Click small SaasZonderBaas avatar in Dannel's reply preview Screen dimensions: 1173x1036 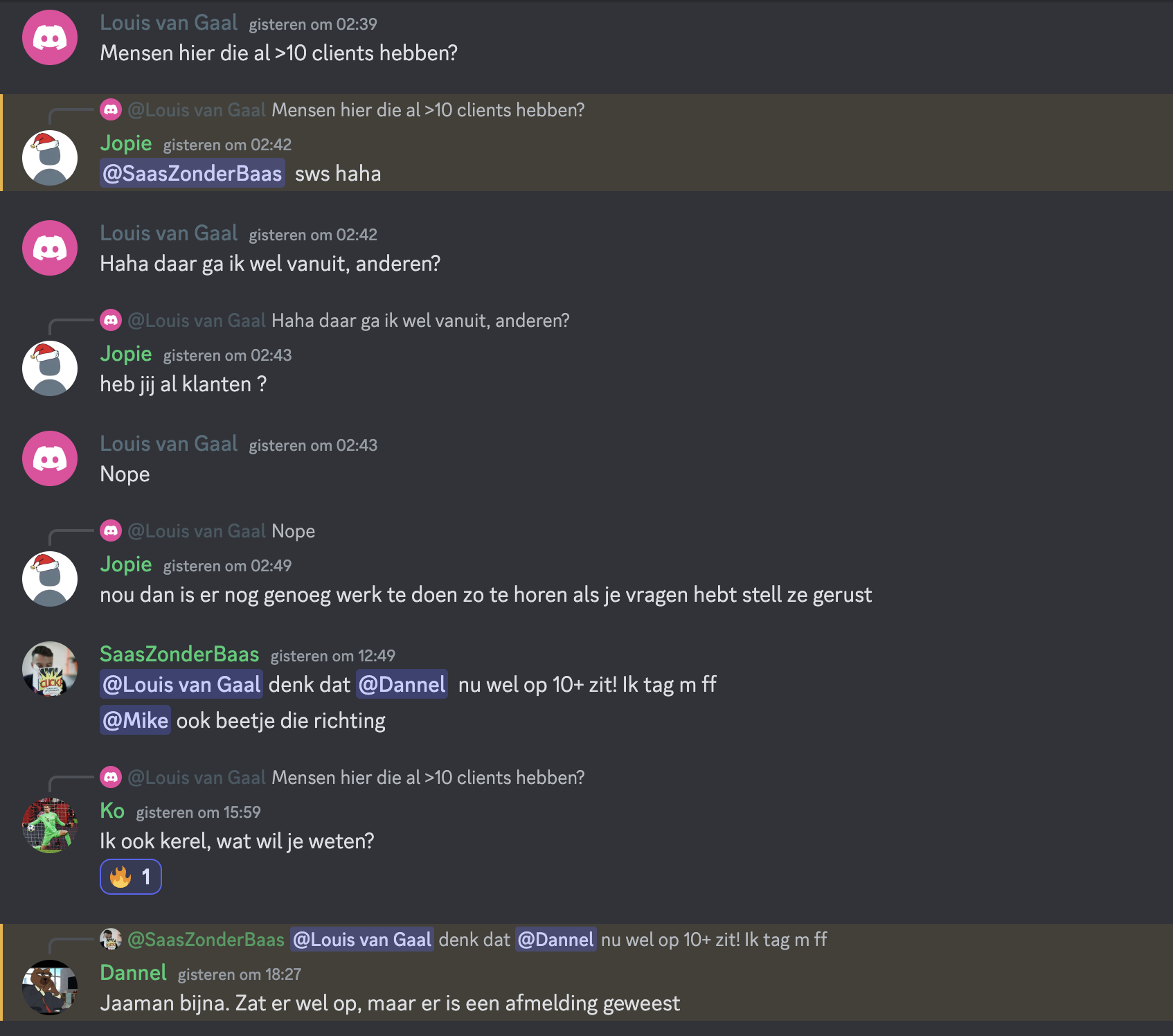click(x=111, y=939)
